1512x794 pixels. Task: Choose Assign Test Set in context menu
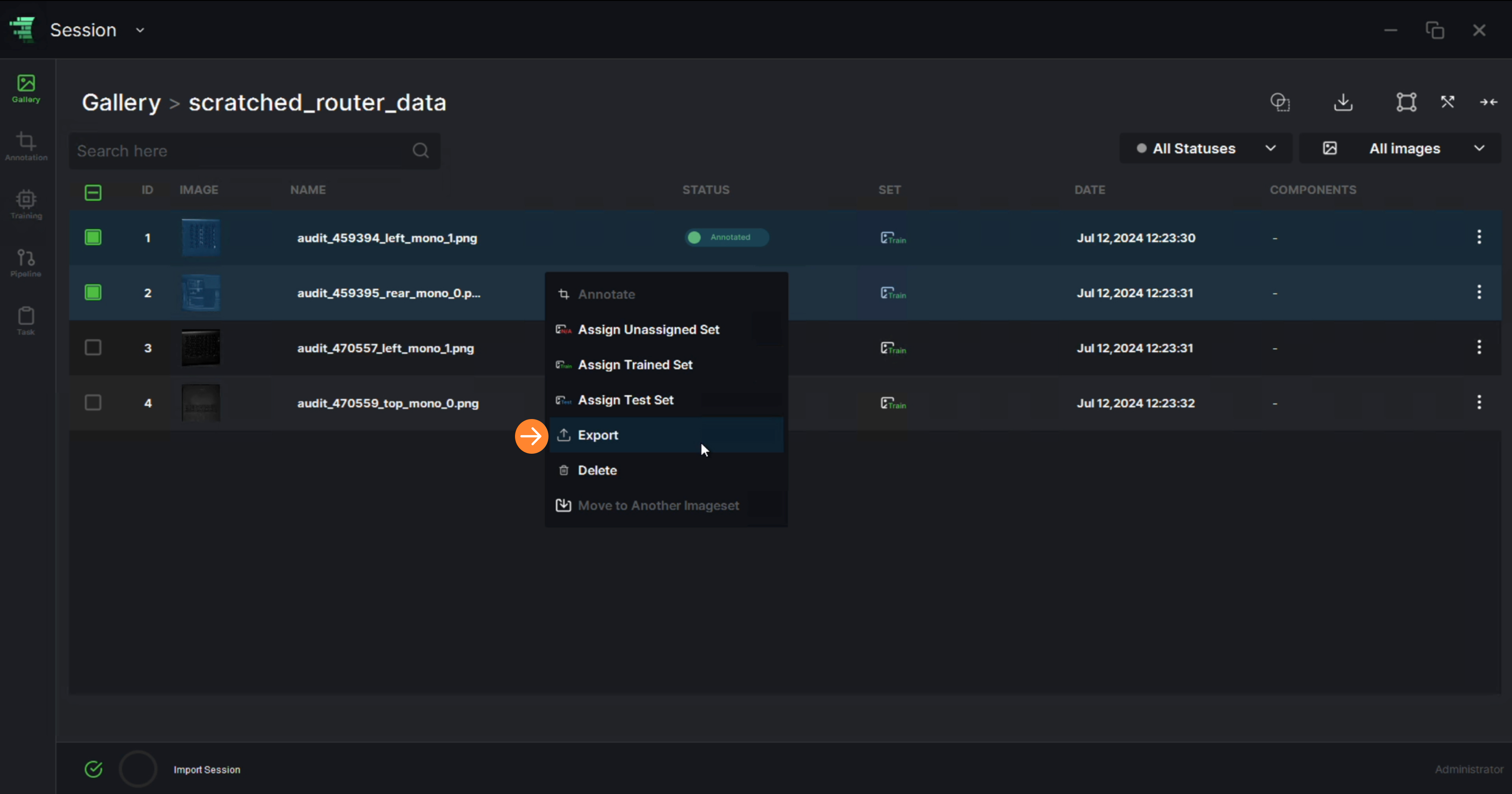(666, 400)
